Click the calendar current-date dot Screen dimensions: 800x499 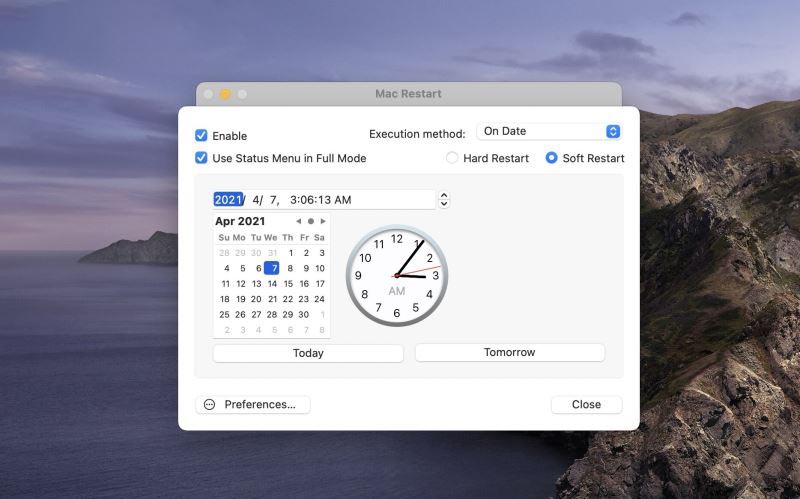pos(311,221)
